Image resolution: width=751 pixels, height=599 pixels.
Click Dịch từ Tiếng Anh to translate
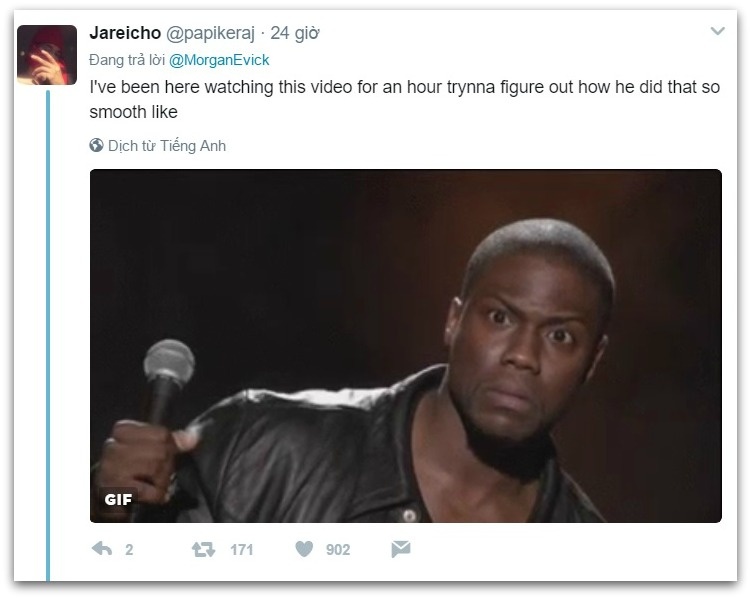coord(167,146)
